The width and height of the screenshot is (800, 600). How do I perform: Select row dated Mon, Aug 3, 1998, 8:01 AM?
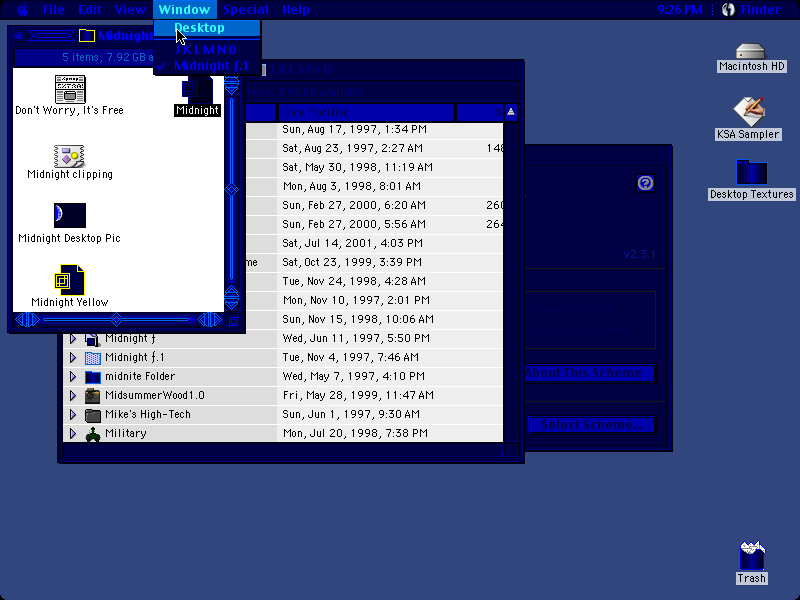point(376,186)
